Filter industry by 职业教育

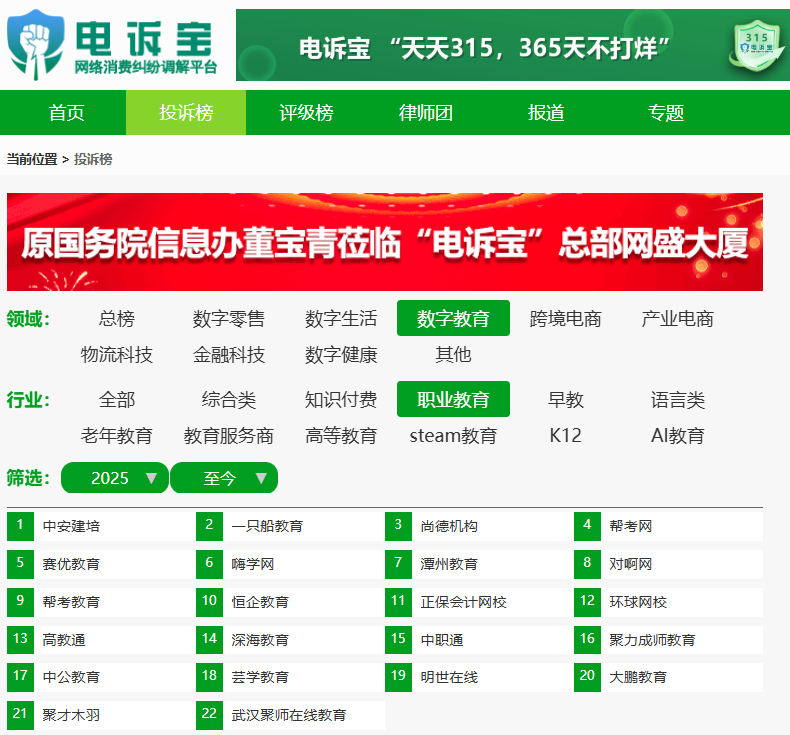453,399
